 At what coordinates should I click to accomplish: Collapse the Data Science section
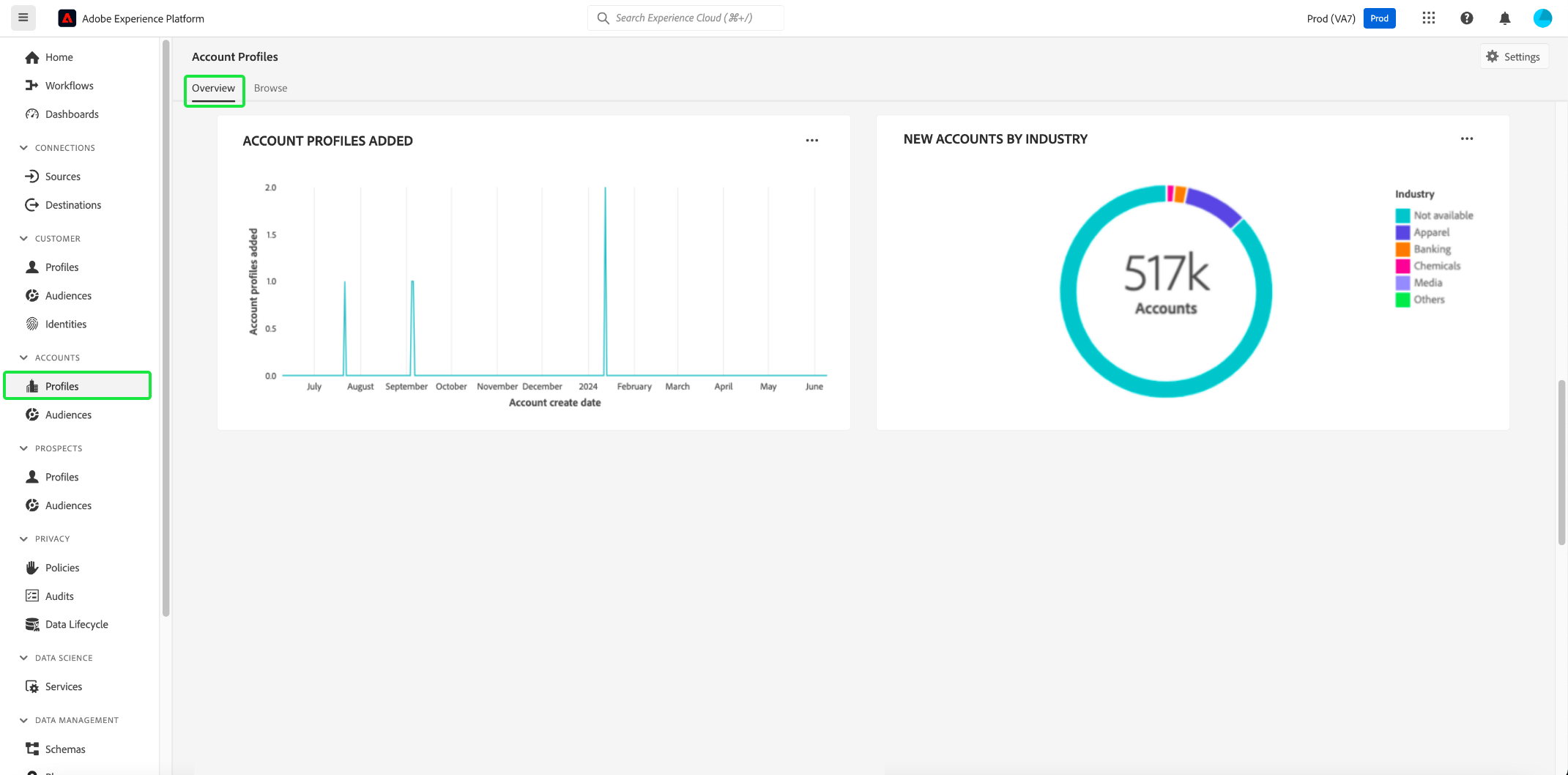(x=23, y=659)
